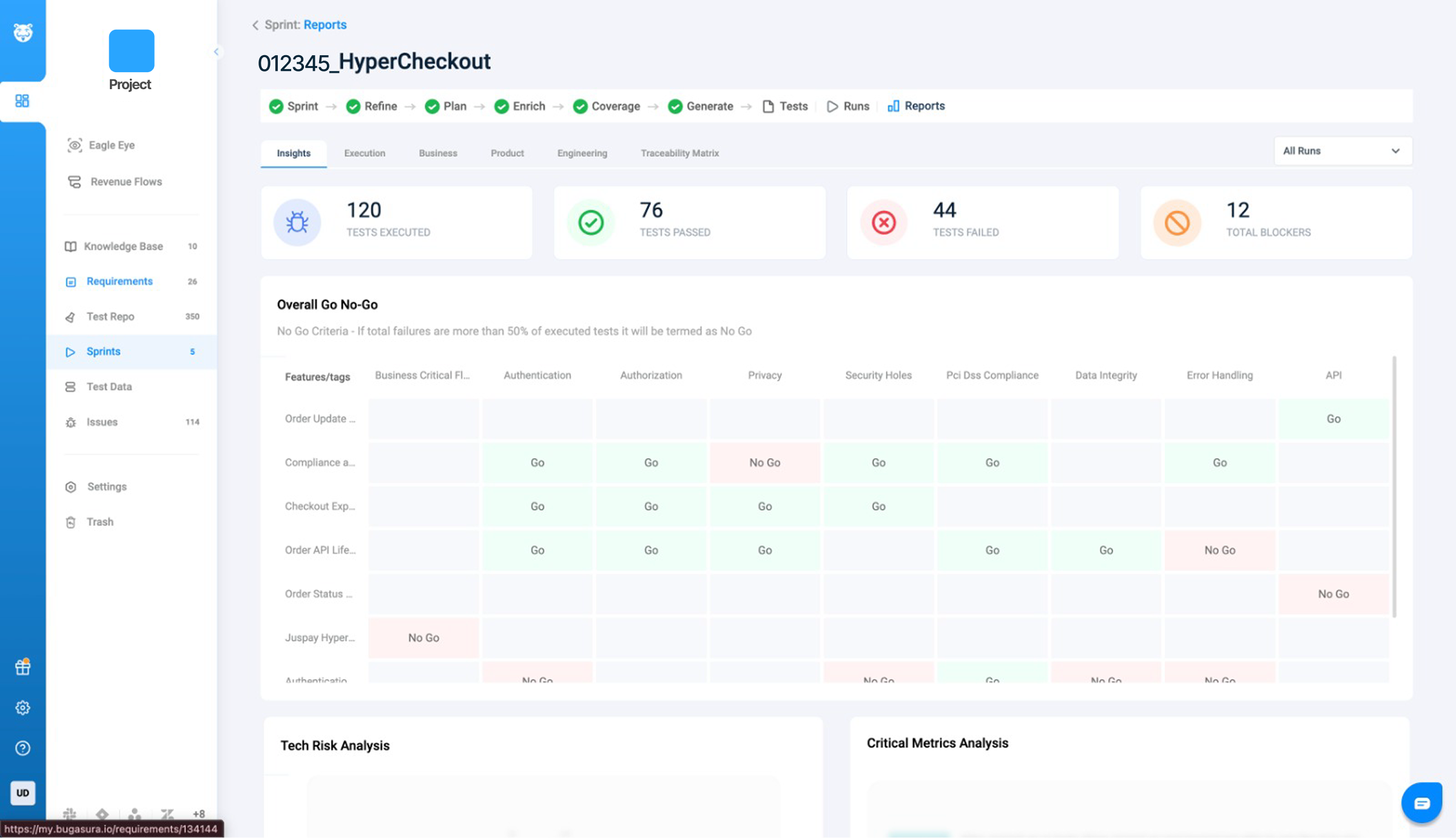
Task: Click the Pci Dss Compliance column header
Action: click(x=992, y=375)
